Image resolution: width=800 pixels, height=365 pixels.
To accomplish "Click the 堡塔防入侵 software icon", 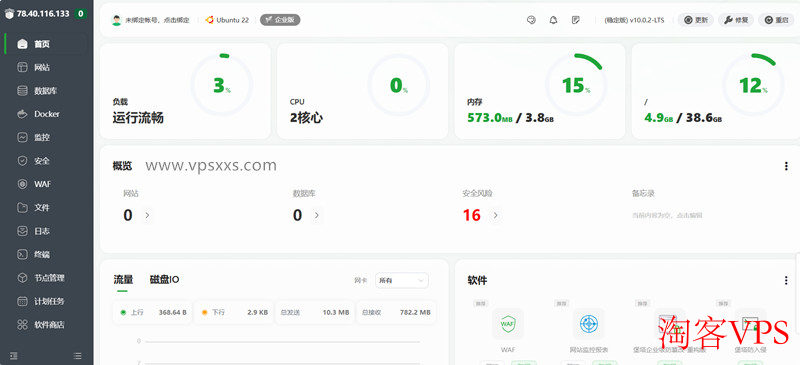I will [x=751, y=324].
